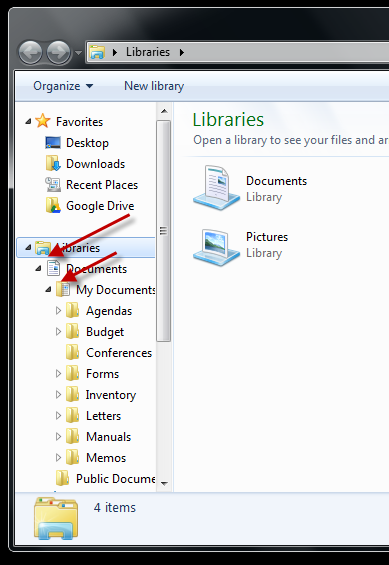Open Desktop from Favorites
Viewport: 389px width, 565px height.
pyautogui.click(x=87, y=143)
